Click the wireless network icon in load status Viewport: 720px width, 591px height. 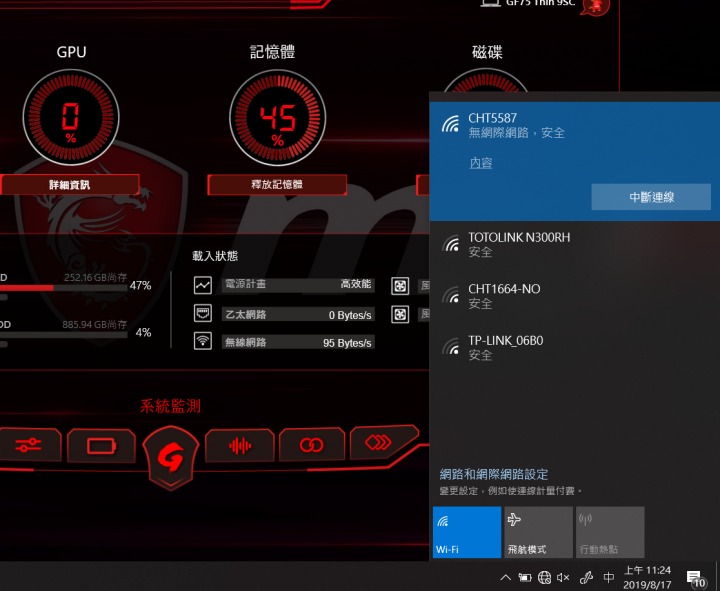[202, 341]
